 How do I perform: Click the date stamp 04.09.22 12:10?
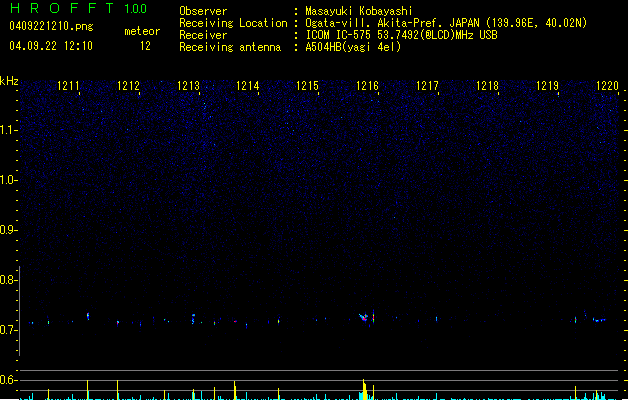(51, 46)
